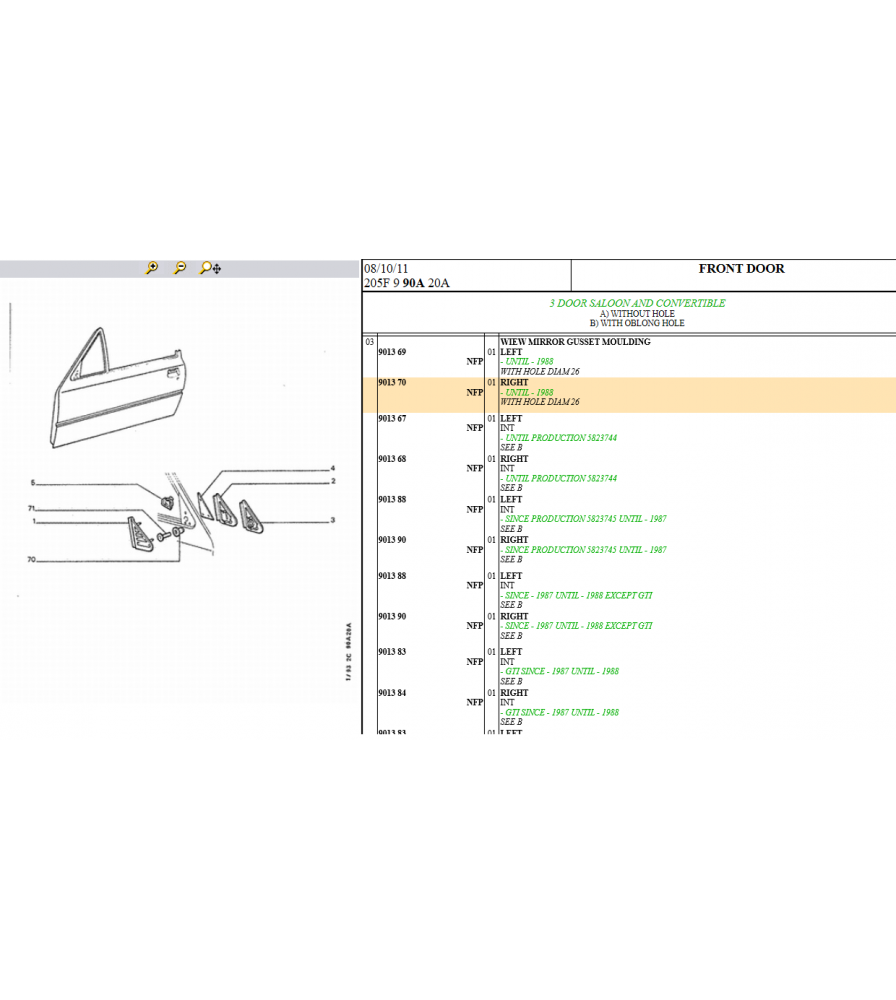This screenshot has width=896, height=1000.
Task: Open part number 9013 67
Action: tap(392, 419)
